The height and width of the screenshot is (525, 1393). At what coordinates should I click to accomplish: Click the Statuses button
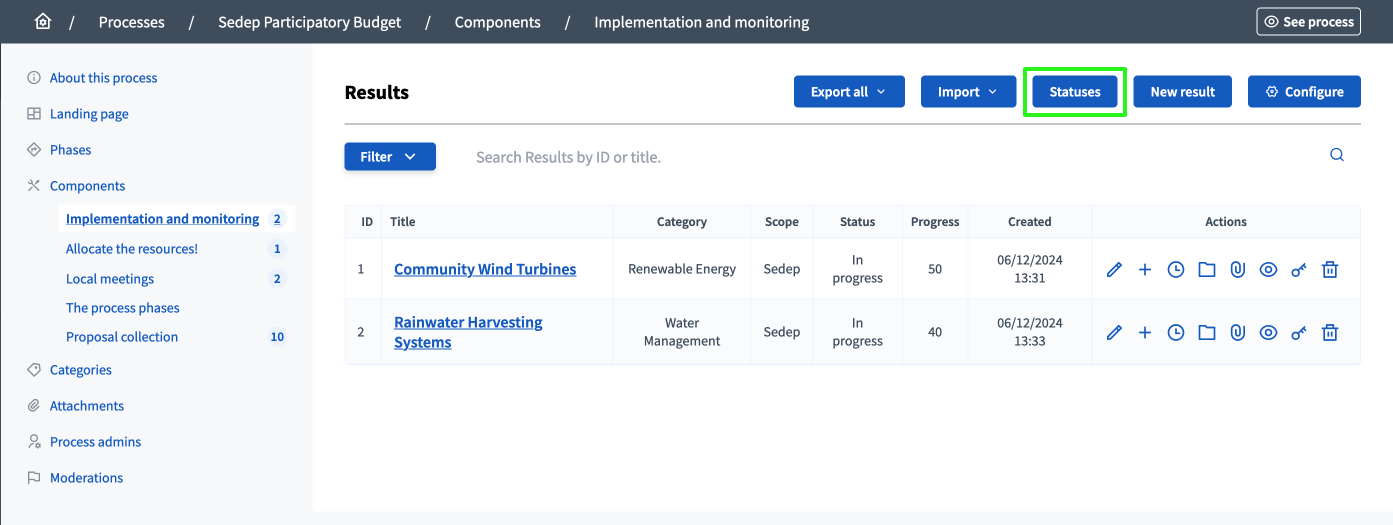coord(1075,92)
